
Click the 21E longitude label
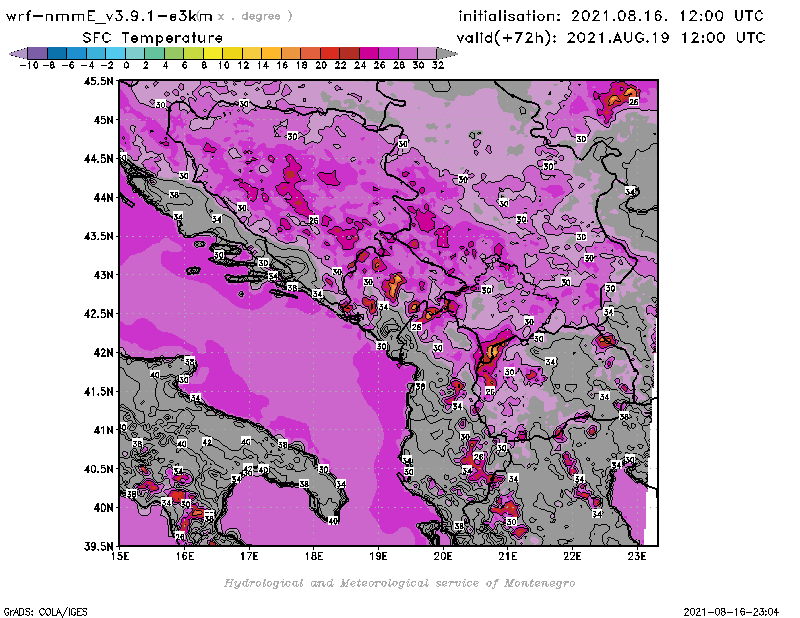(508, 556)
